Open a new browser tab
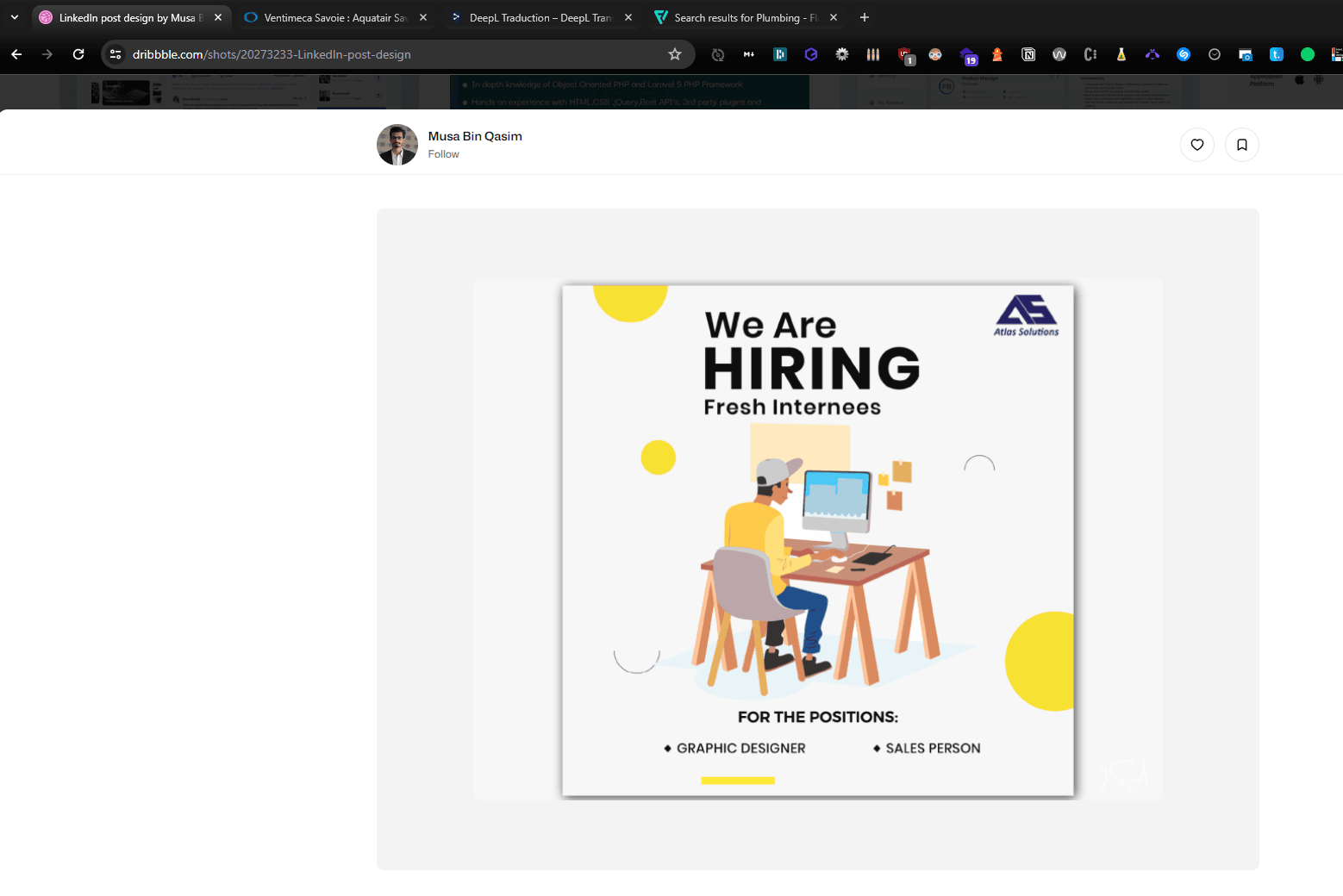The height and width of the screenshot is (896, 1343). (x=865, y=17)
